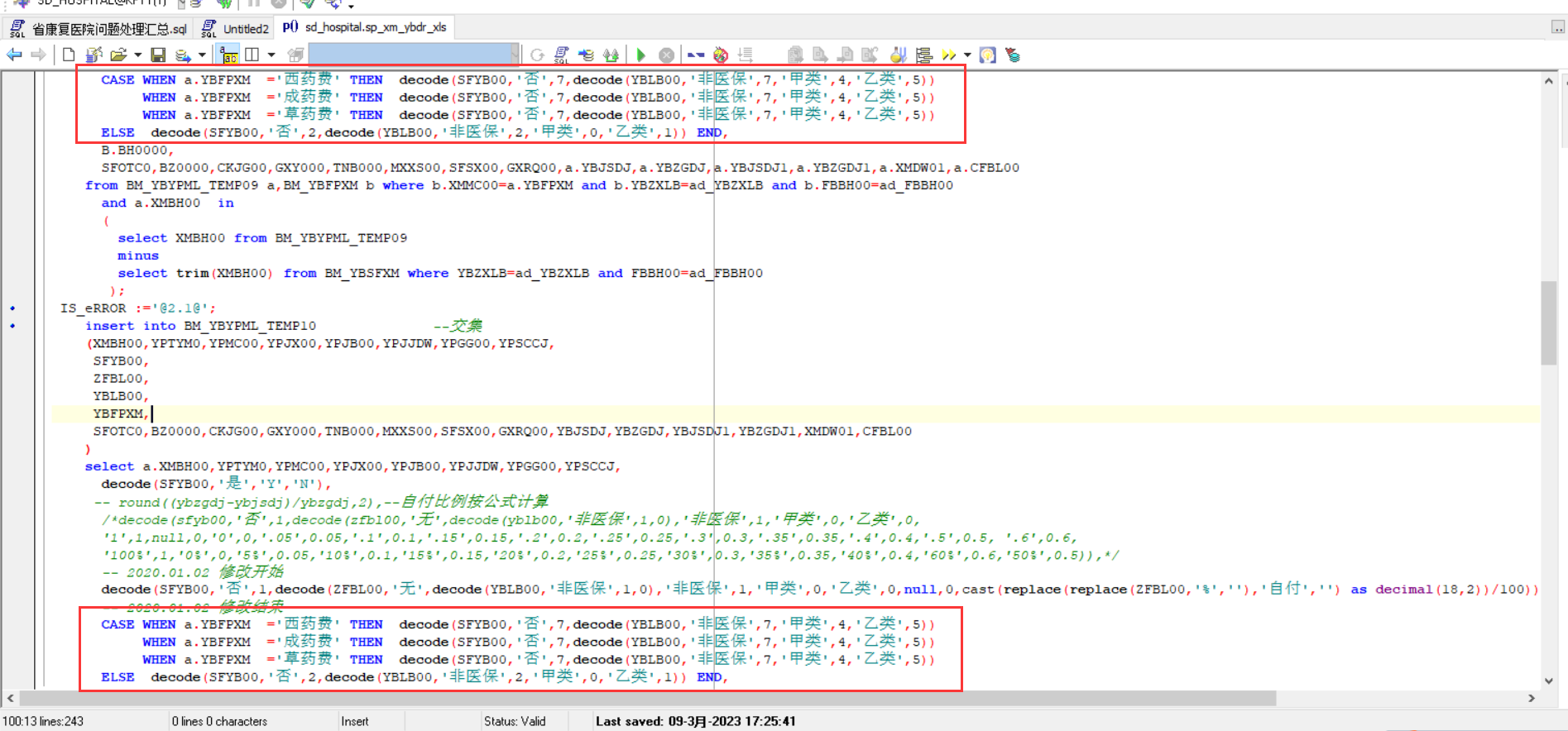The height and width of the screenshot is (731, 1568).
Task: Click the 'minus' keyword in the subquery
Action: (138, 256)
